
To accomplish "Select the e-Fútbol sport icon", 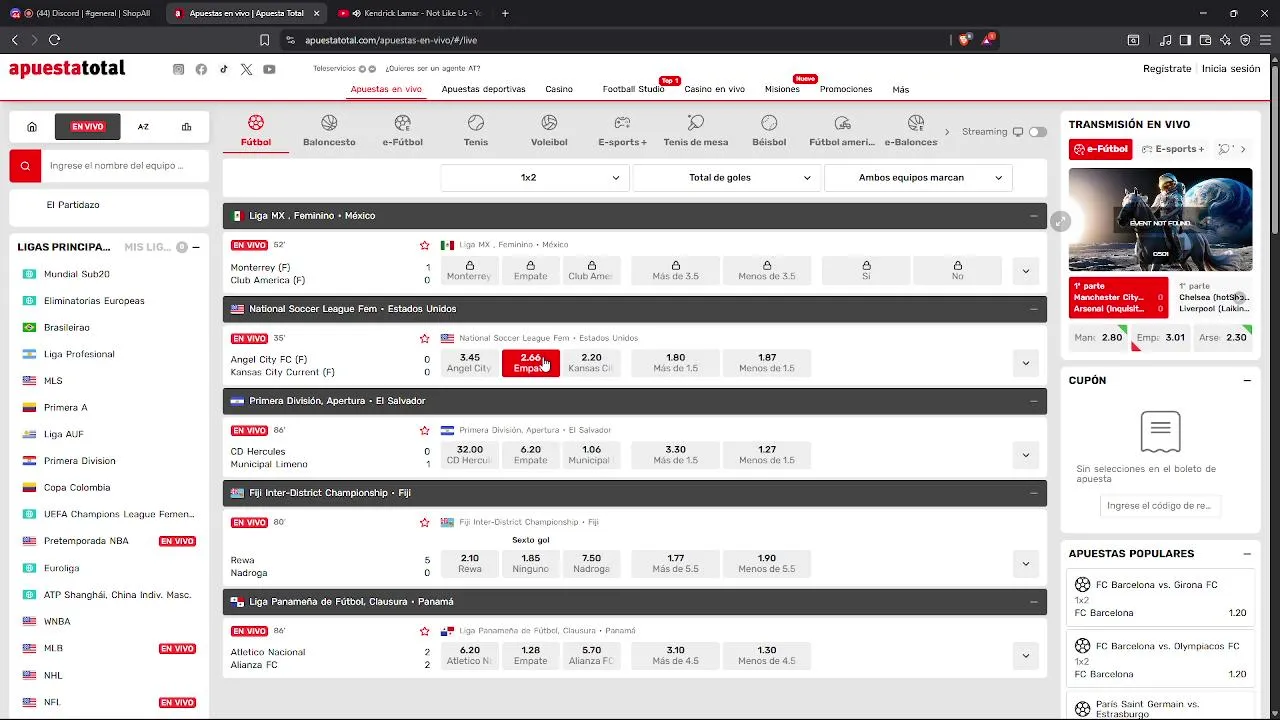I will [x=402, y=130].
